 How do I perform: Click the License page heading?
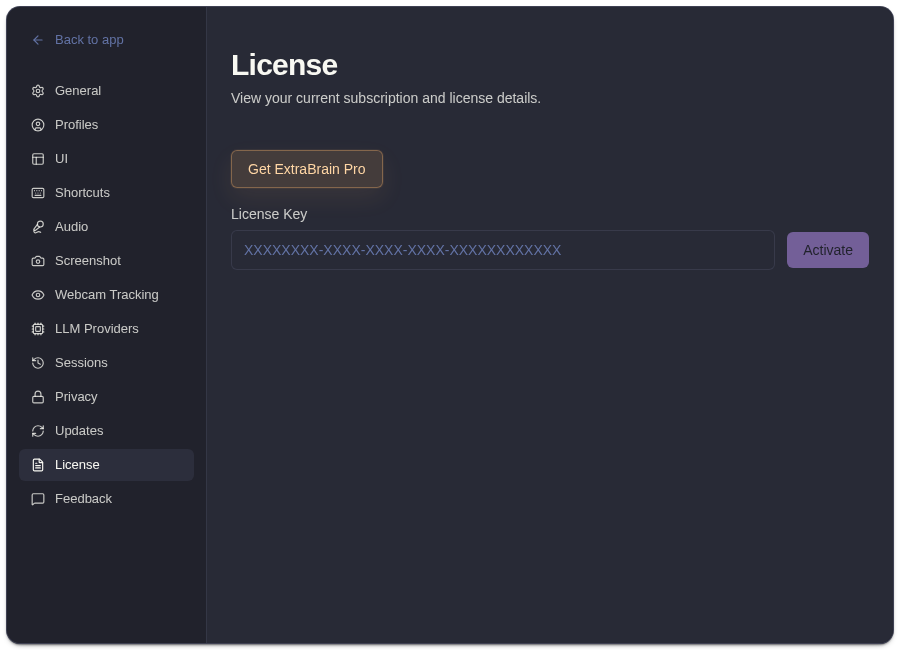click(284, 65)
